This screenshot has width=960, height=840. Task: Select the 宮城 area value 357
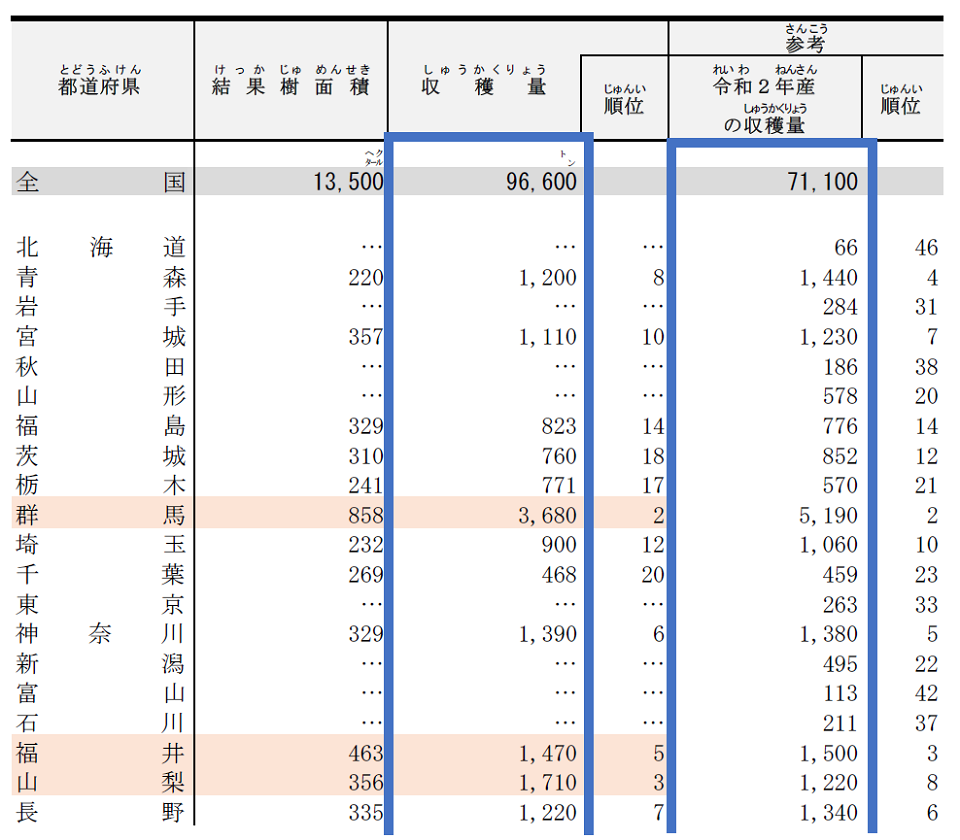pos(365,337)
